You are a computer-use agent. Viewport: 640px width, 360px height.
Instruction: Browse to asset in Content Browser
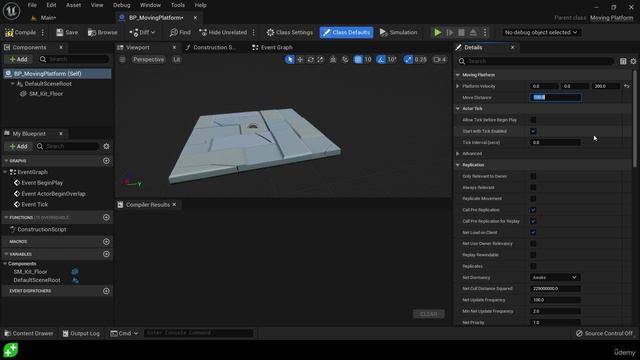[102, 32]
